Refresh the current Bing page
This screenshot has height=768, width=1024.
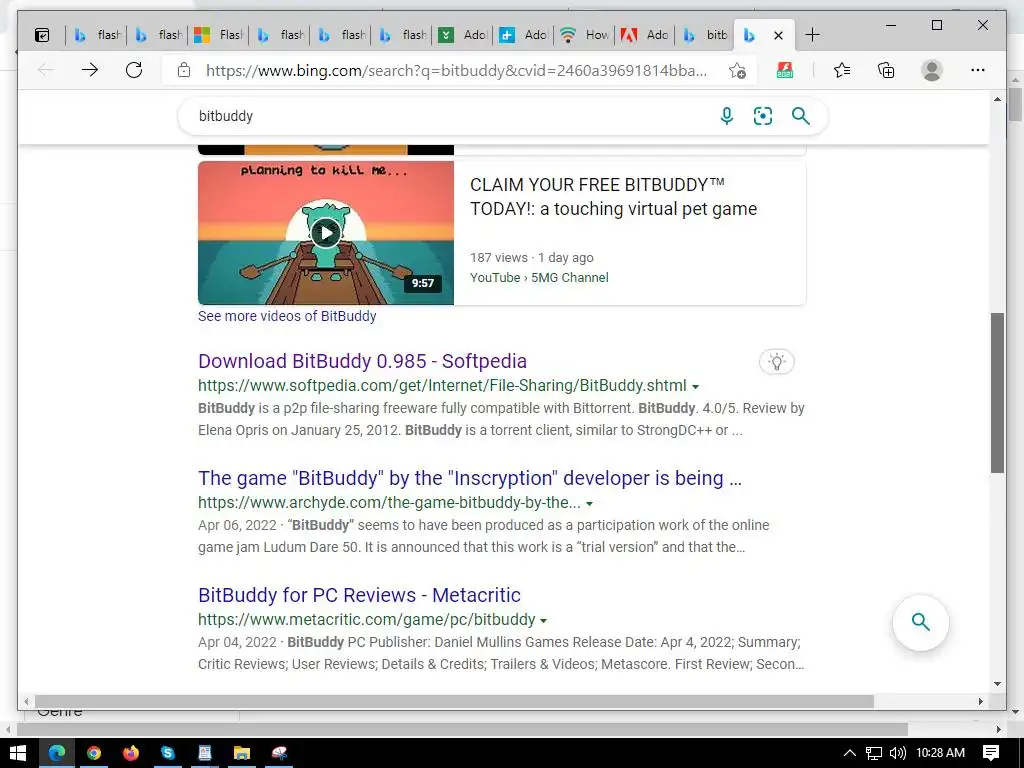(134, 70)
